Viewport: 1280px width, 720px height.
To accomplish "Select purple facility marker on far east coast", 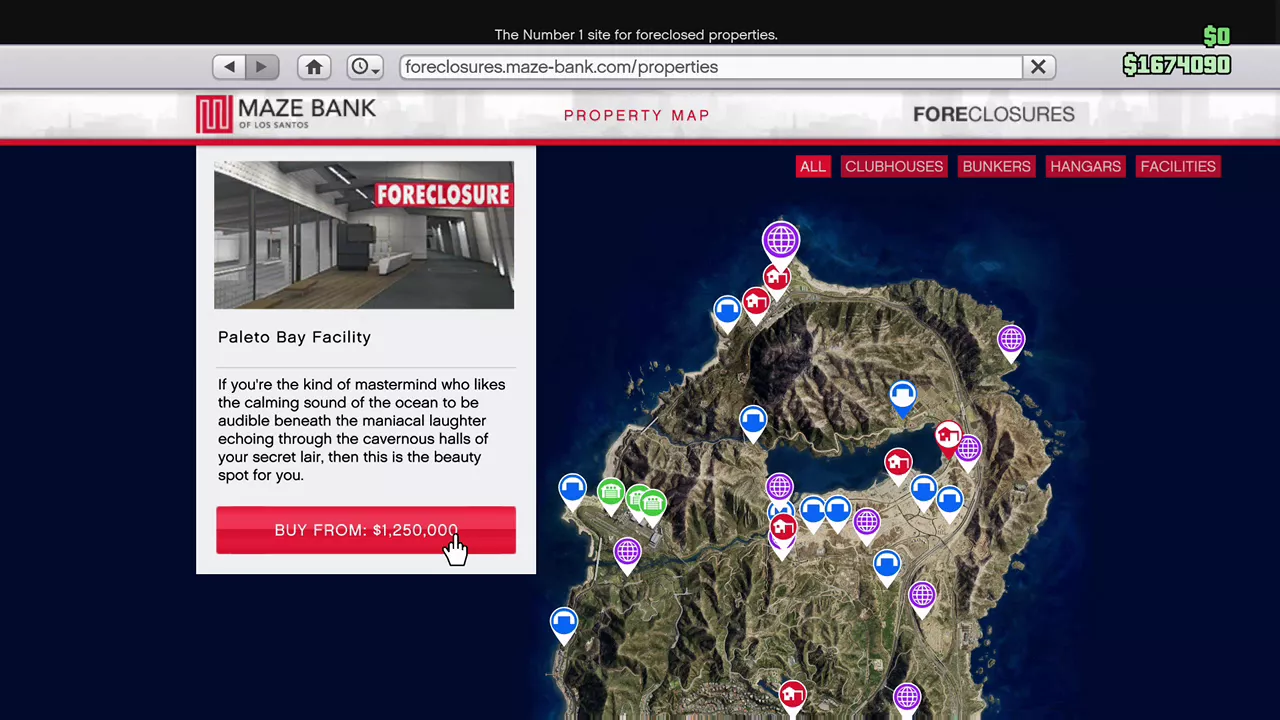I will 1011,341.
